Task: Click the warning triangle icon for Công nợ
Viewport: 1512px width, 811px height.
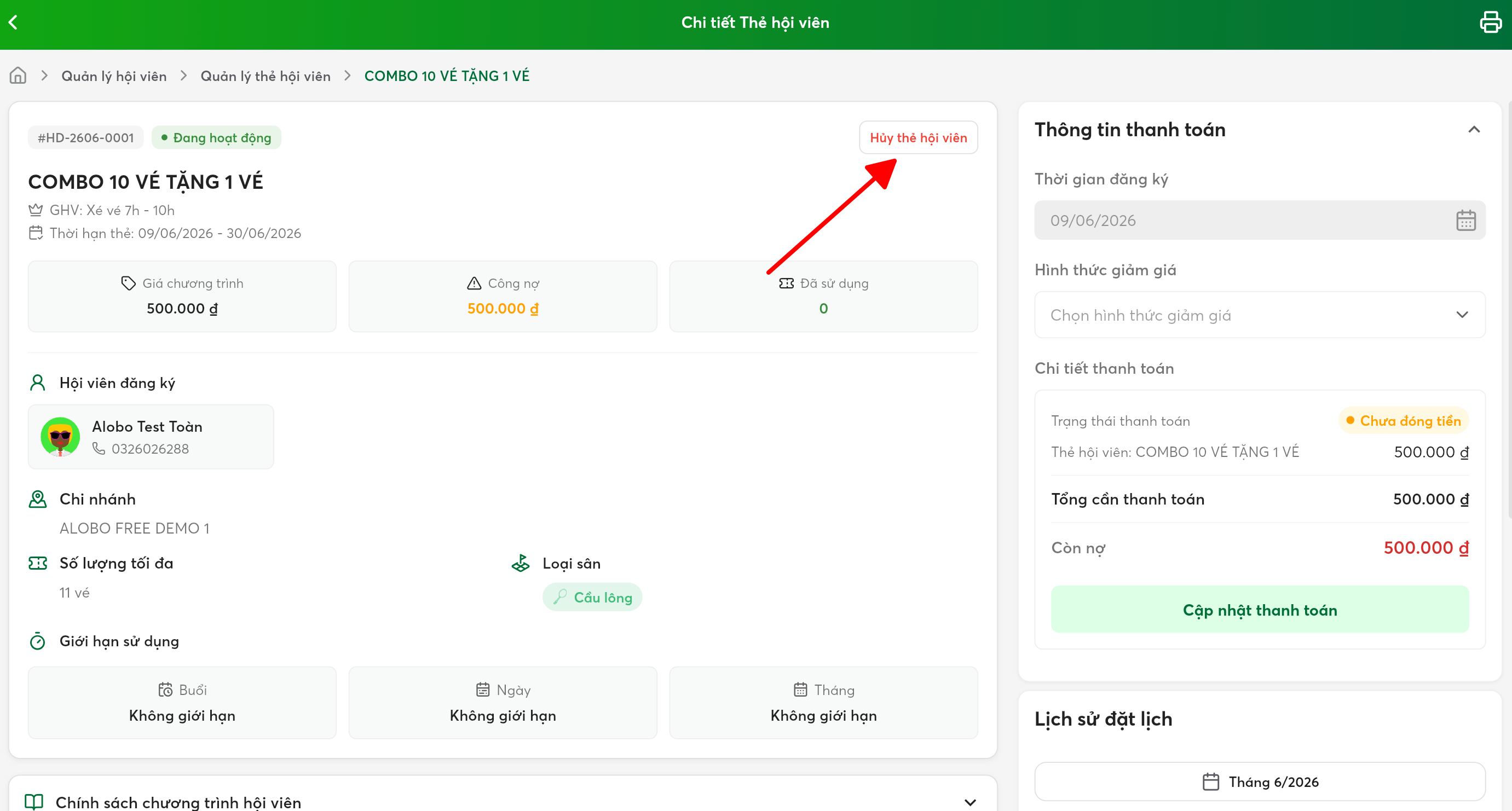Action: pyautogui.click(x=474, y=283)
